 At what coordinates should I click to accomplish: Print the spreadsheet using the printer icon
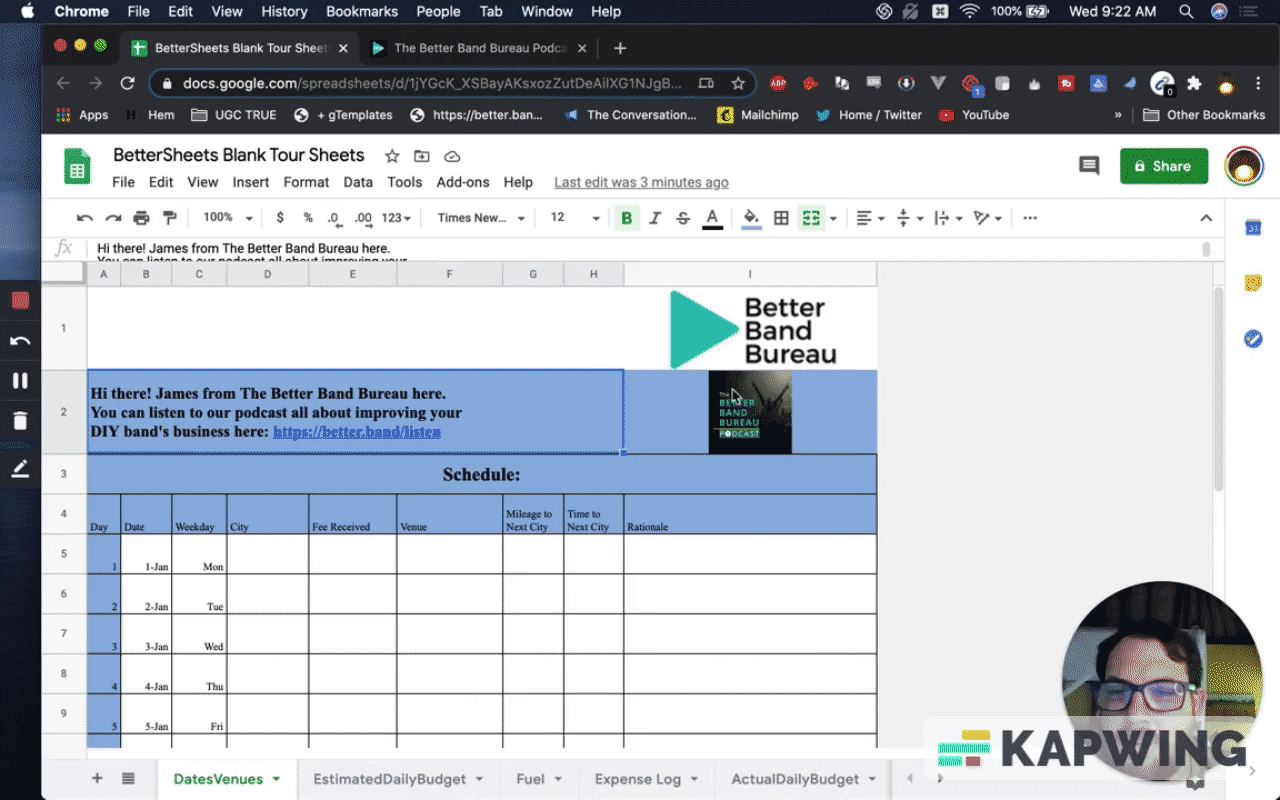click(141, 218)
